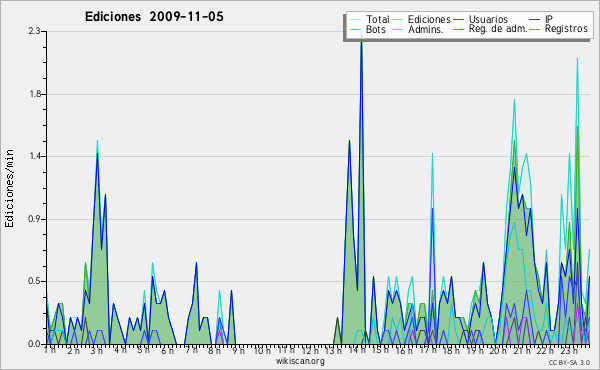This screenshot has height=370, width=600.
Task: Click the '3 h' x-axis label
Action: coord(96,350)
